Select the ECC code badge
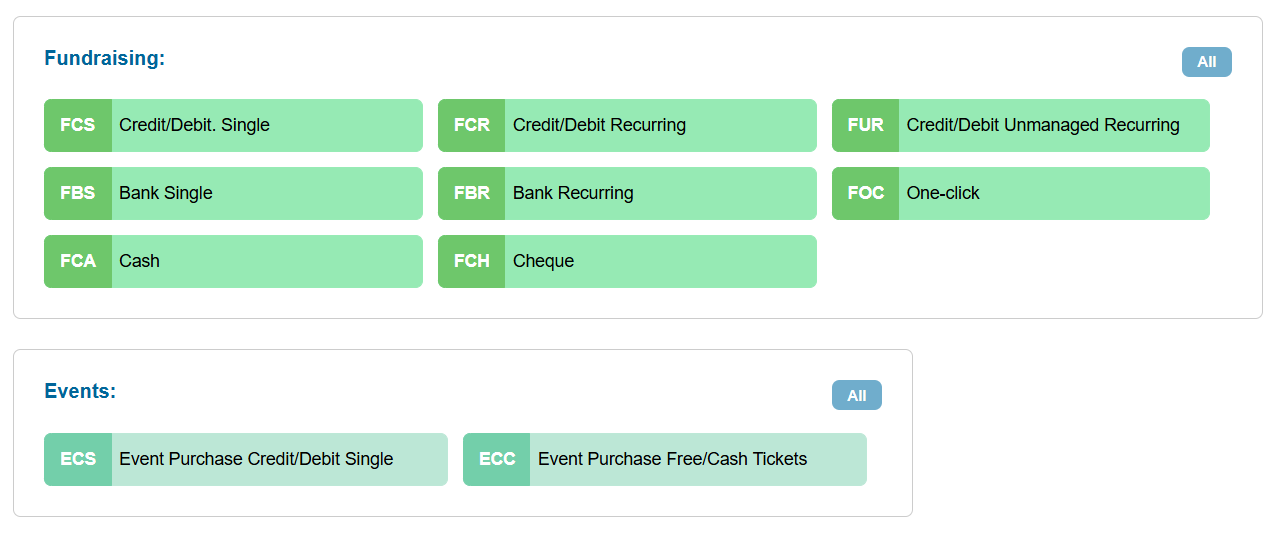 497,459
